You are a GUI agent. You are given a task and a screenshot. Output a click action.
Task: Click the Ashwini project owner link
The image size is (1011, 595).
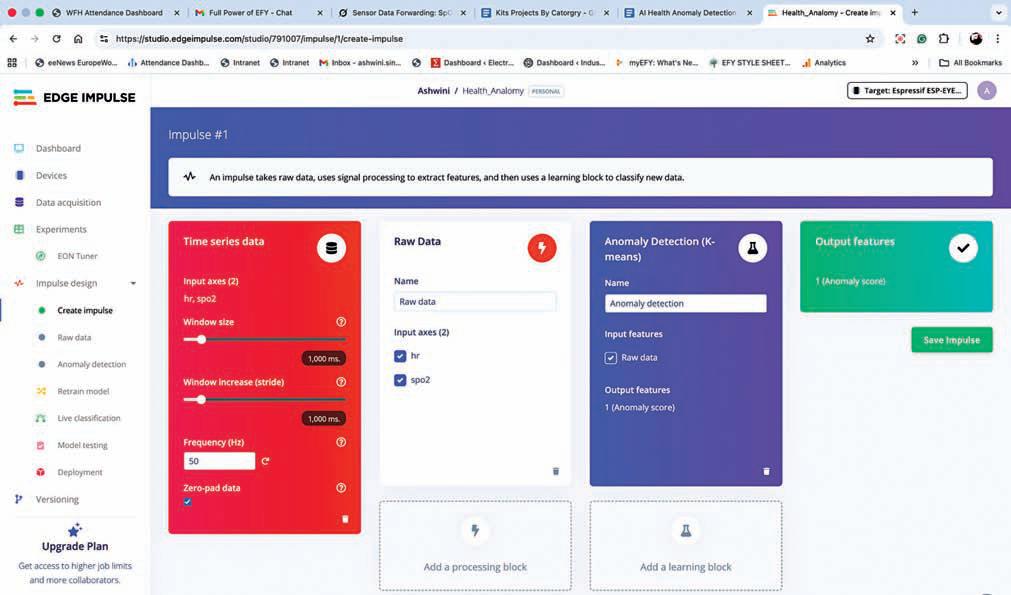(x=433, y=91)
